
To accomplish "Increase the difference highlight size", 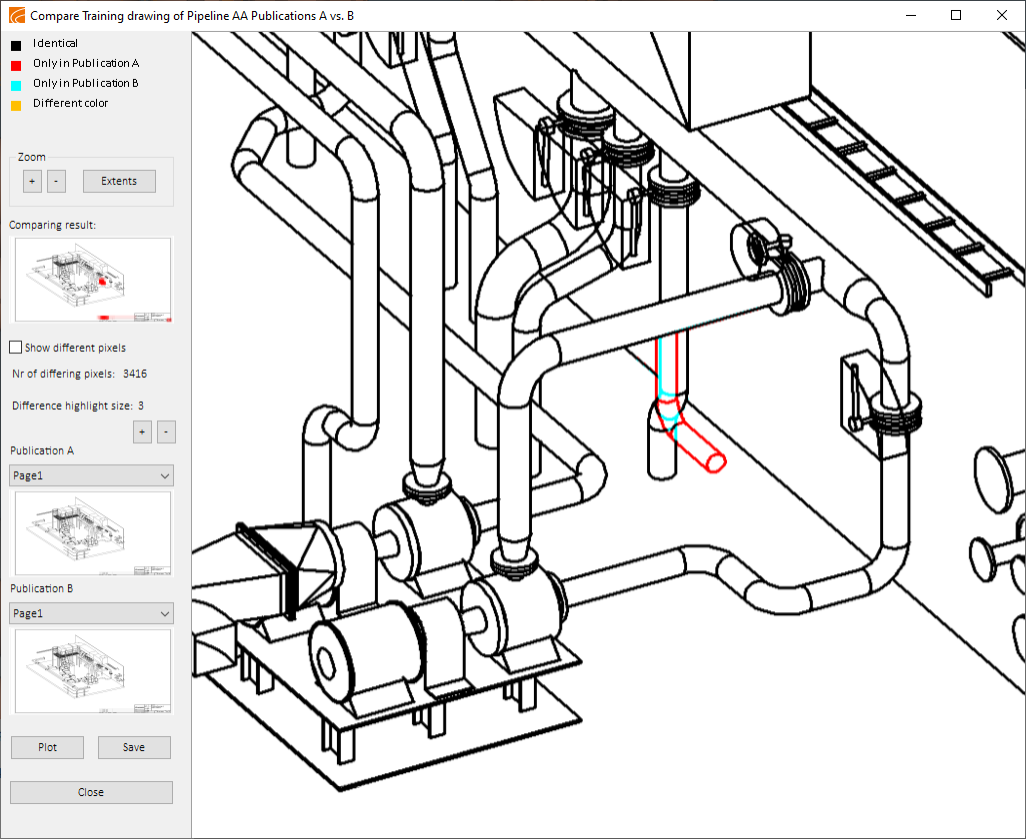I will pos(142,431).
